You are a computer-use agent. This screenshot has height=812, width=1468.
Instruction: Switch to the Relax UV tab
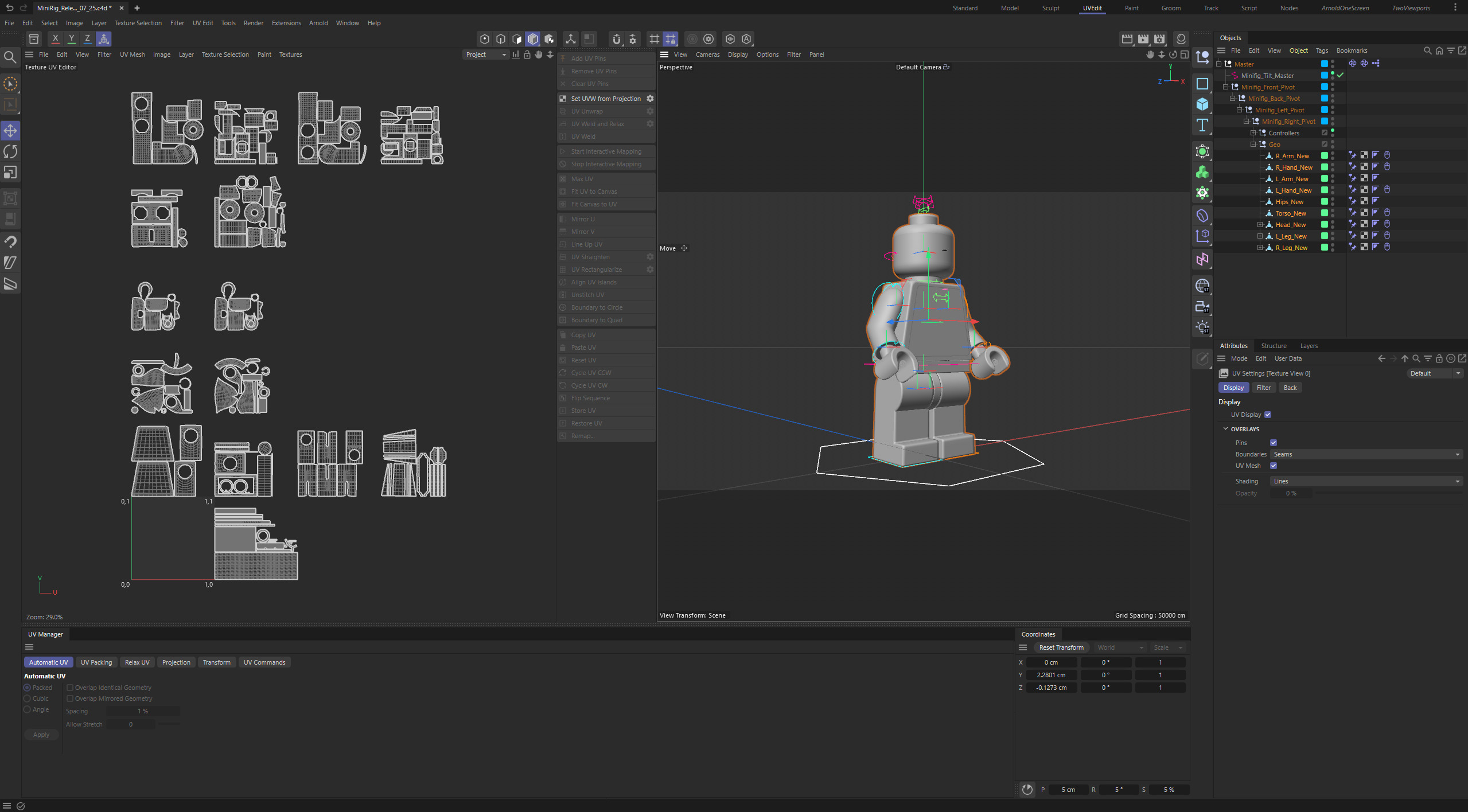[137, 662]
